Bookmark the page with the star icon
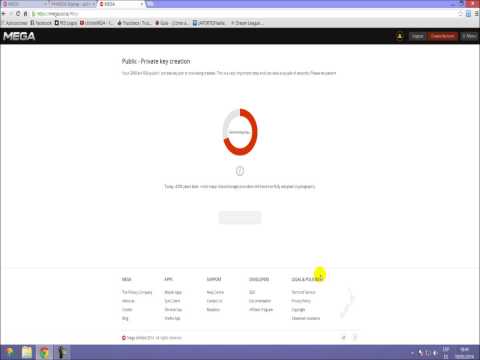Screen dimensions: 480x360 (x=460, y=14)
